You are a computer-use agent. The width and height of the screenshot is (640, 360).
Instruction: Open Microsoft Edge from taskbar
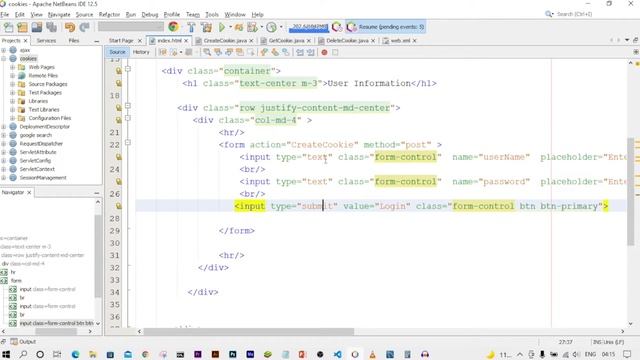pyautogui.click(x=75, y=354)
